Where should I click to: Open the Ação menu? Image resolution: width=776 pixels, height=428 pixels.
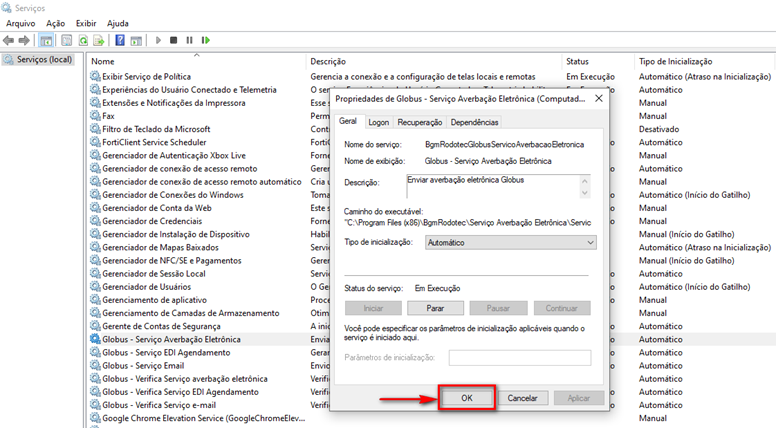55,23
